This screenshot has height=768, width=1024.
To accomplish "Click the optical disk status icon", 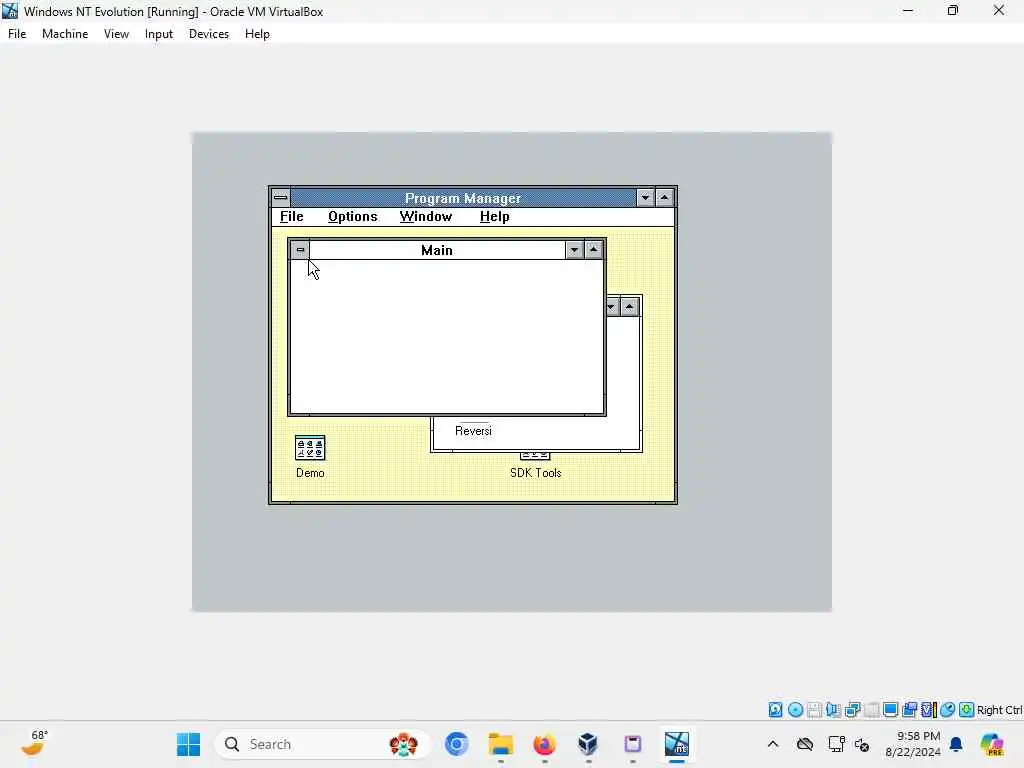I will click(795, 710).
